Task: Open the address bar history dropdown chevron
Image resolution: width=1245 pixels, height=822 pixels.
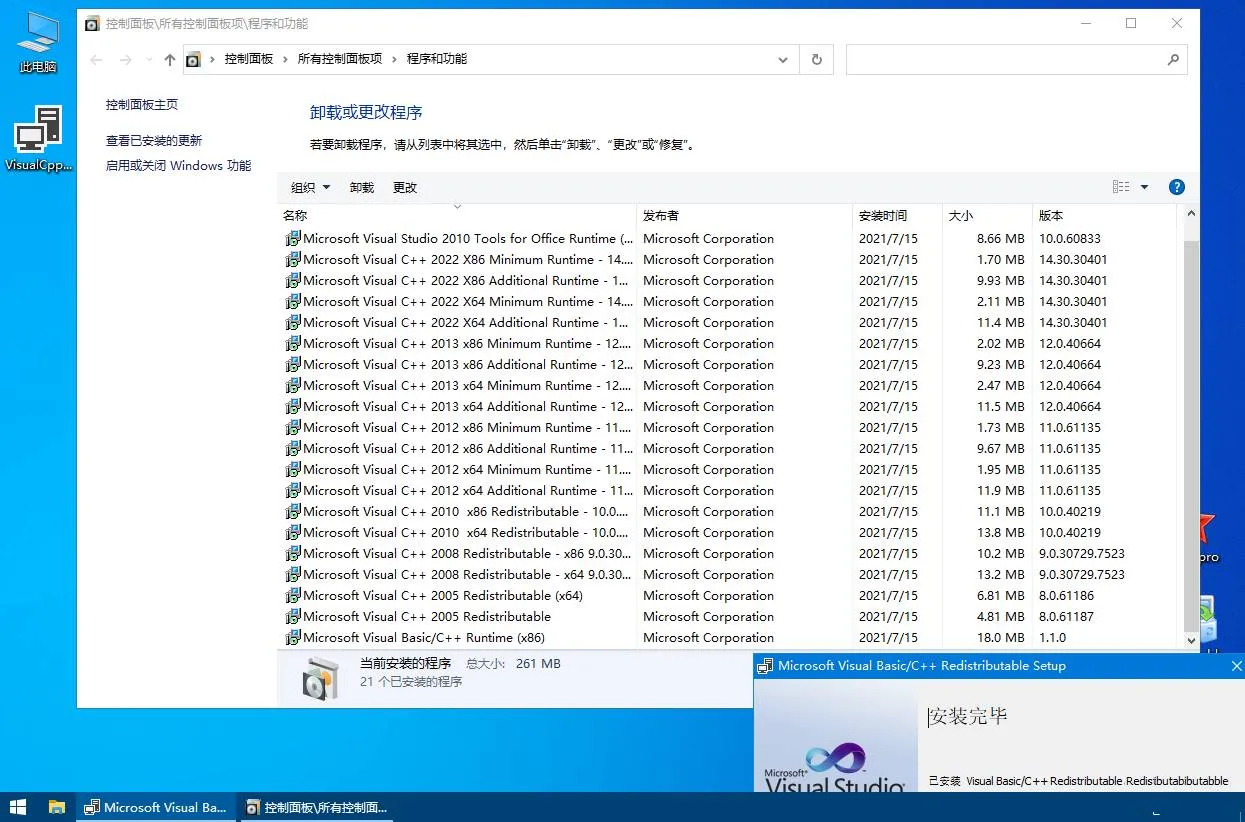Action: point(783,59)
